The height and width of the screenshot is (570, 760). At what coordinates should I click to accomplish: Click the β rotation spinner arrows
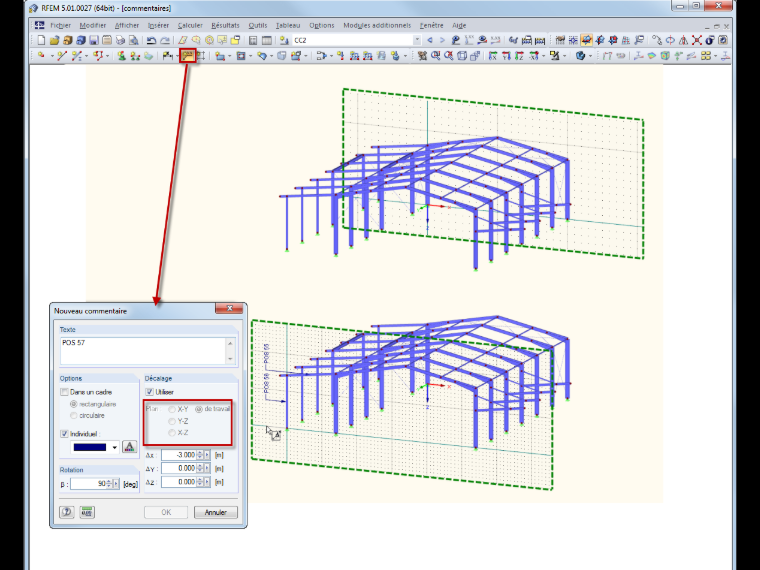[x=109, y=484]
